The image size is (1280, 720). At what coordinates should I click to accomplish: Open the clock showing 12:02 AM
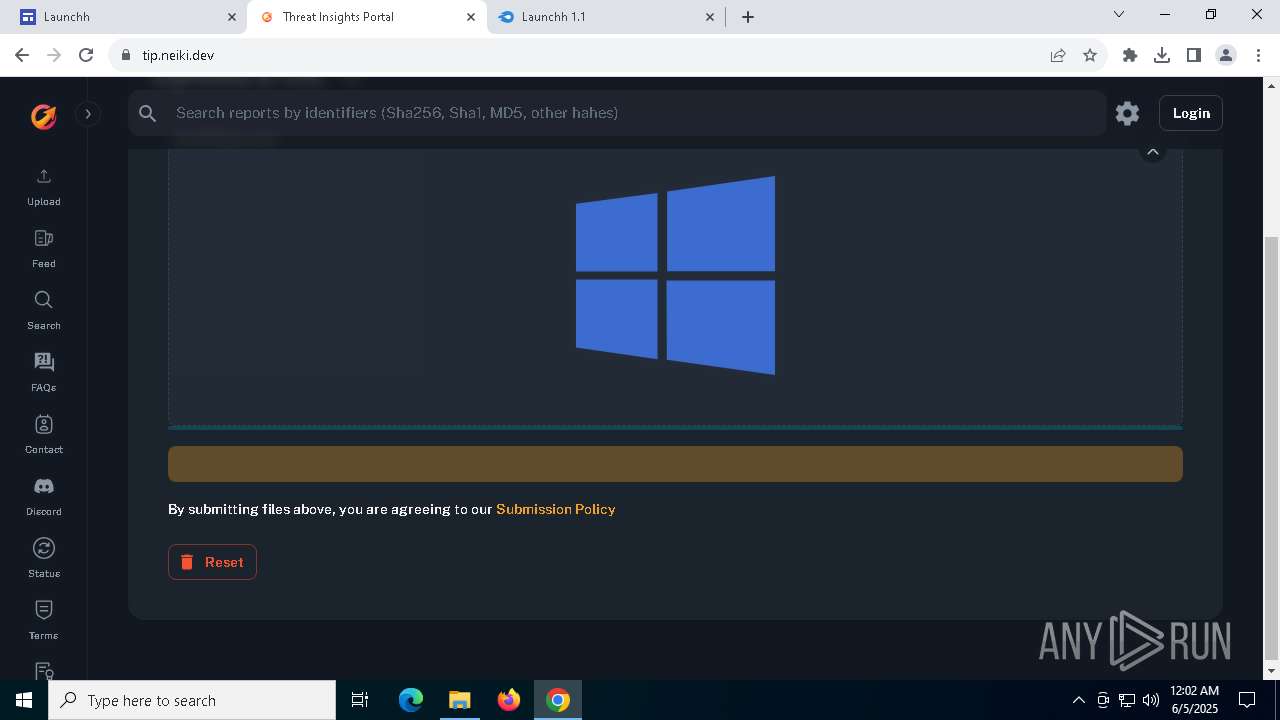click(x=1194, y=700)
